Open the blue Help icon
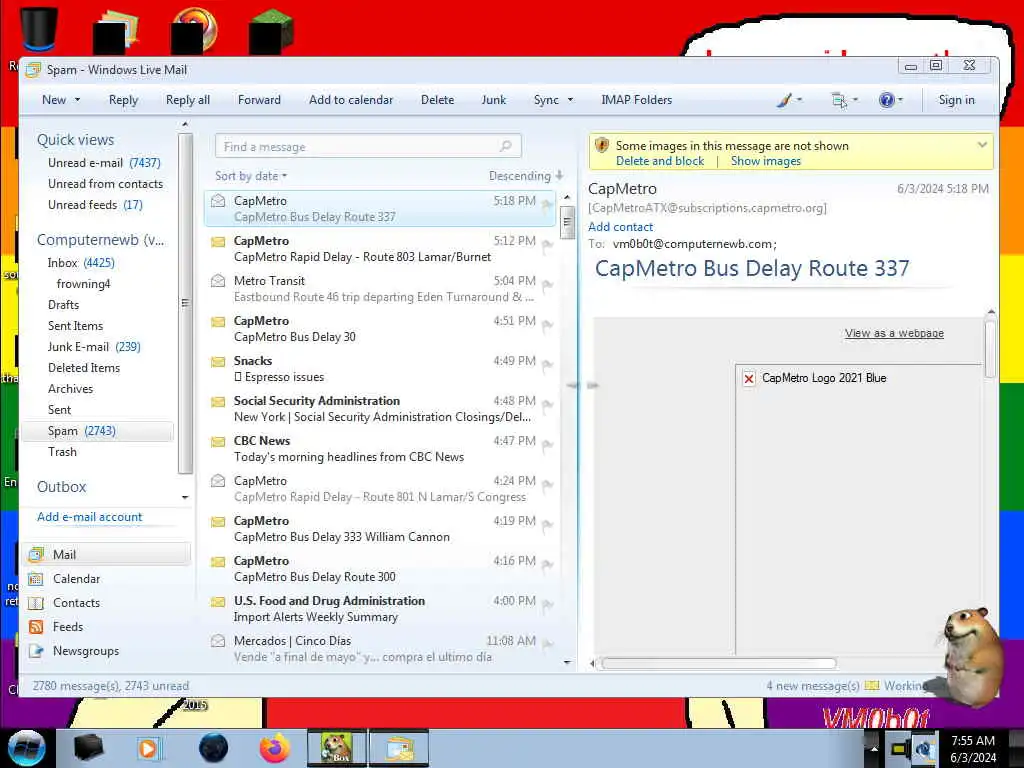The height and width of the screenshot is (768, 1024). 886,100
